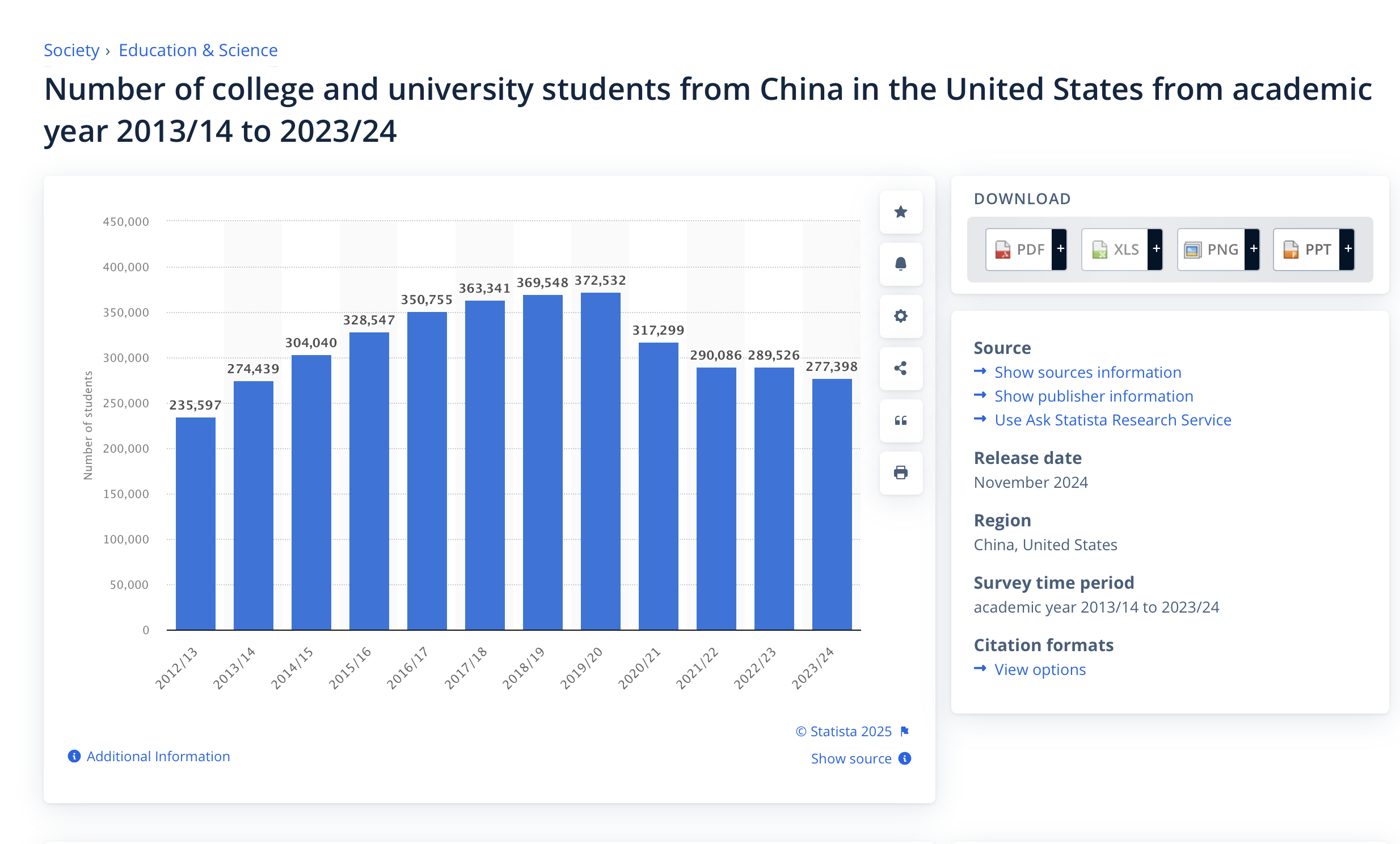Expand the PPT download plus button
1400x844 pixels.
tap(1347, 250)
